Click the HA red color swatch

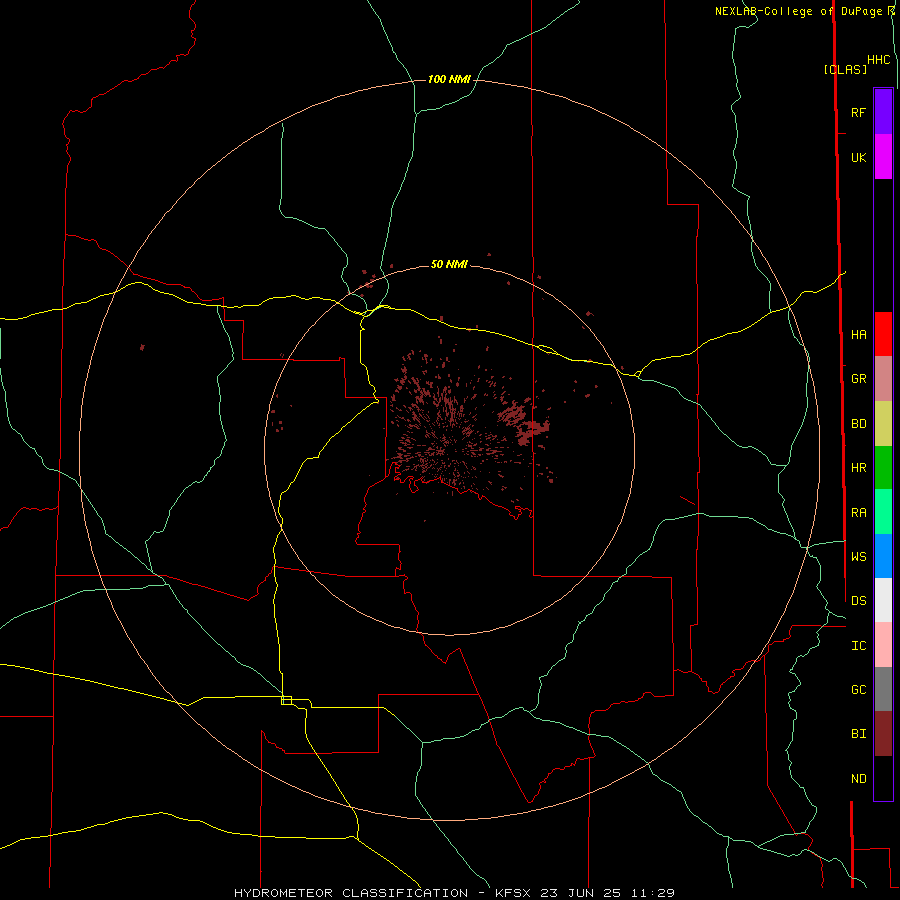pyautogui.click(x=883, y=334)
